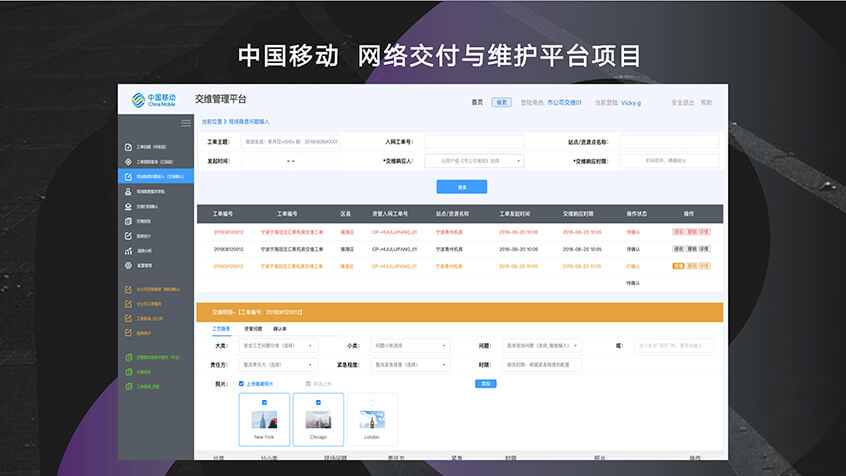
Task: Click the 安全退出 link
Action: tap(682, 102)
